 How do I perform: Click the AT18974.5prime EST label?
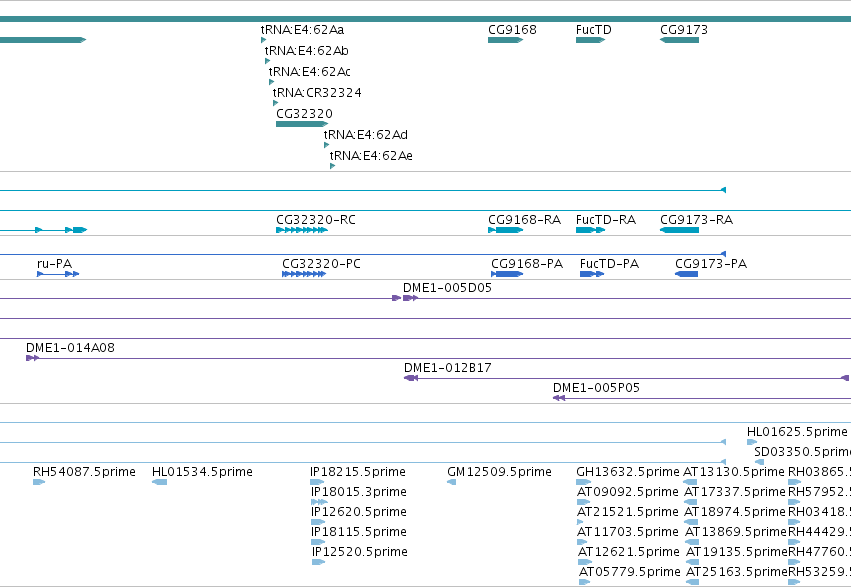click(x=735, y=512)
